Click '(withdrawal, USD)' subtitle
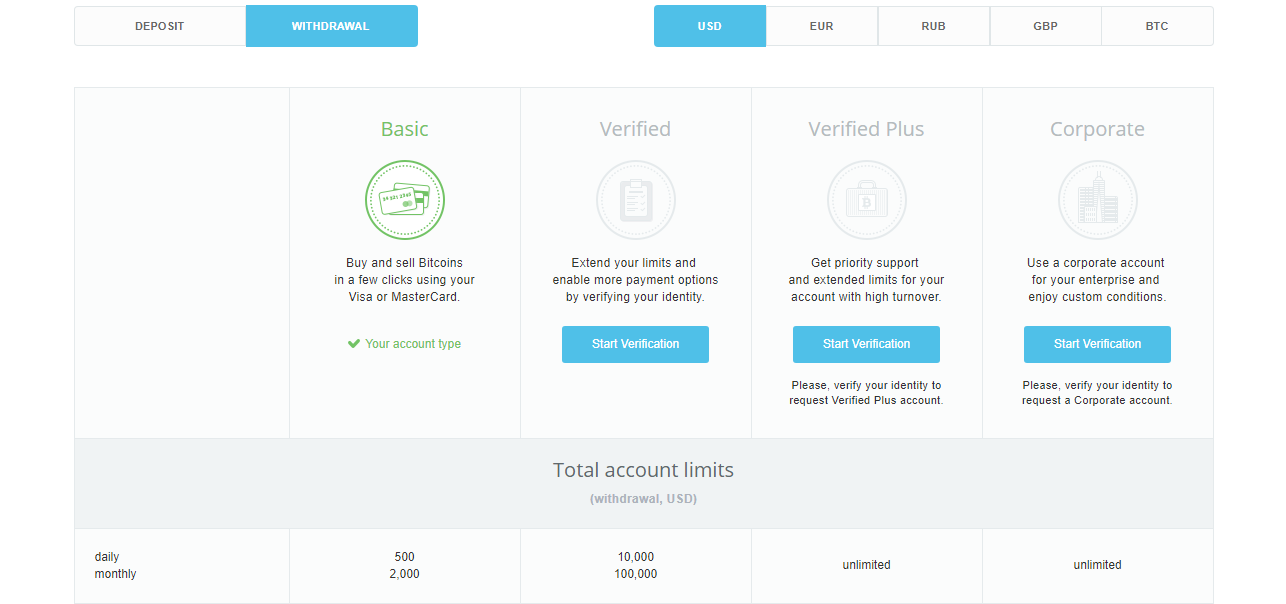Image resolution: width=1286 pixels, height=604 pixels. coord(644,498)
